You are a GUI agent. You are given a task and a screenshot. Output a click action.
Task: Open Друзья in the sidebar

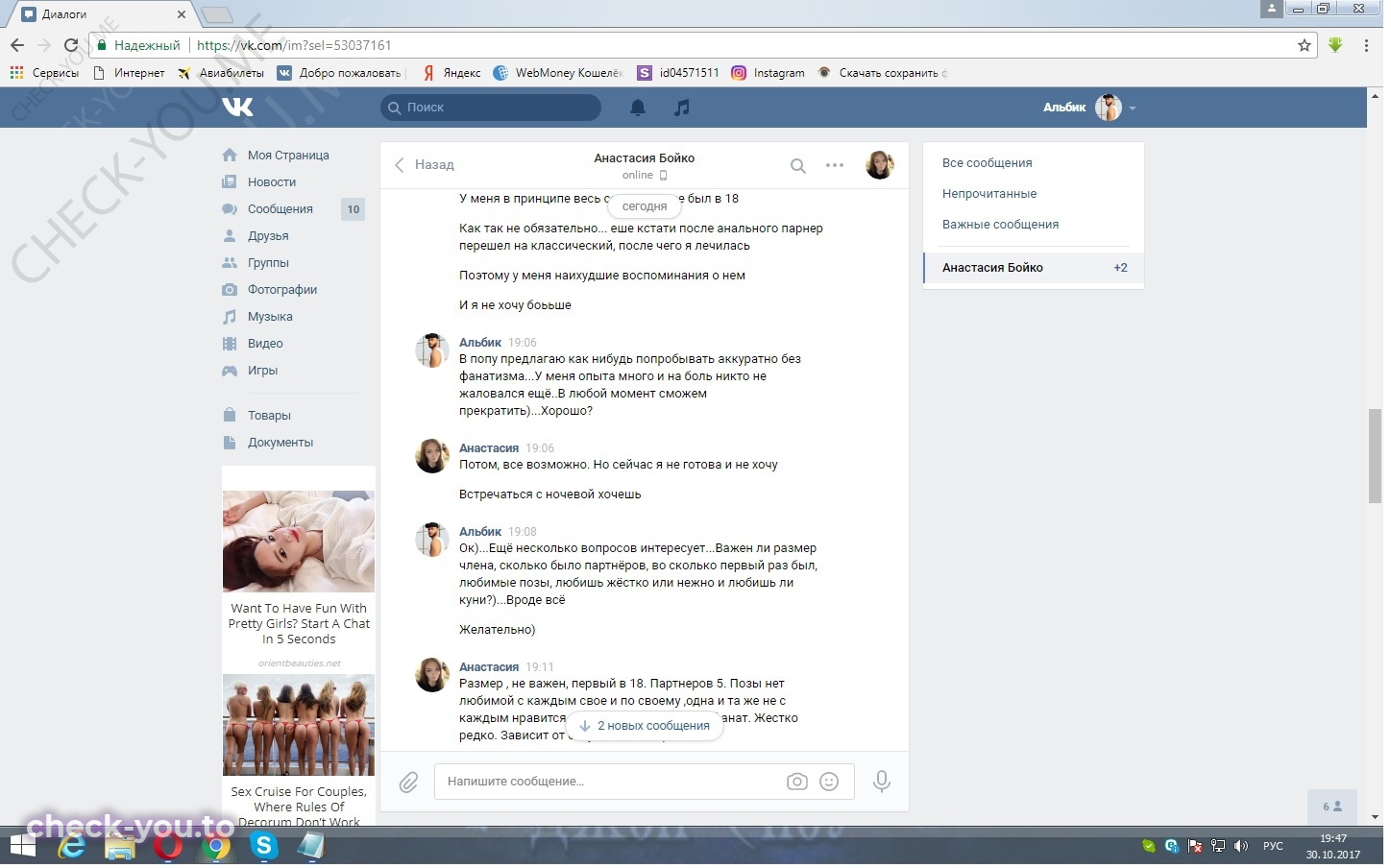pos(256,236)
